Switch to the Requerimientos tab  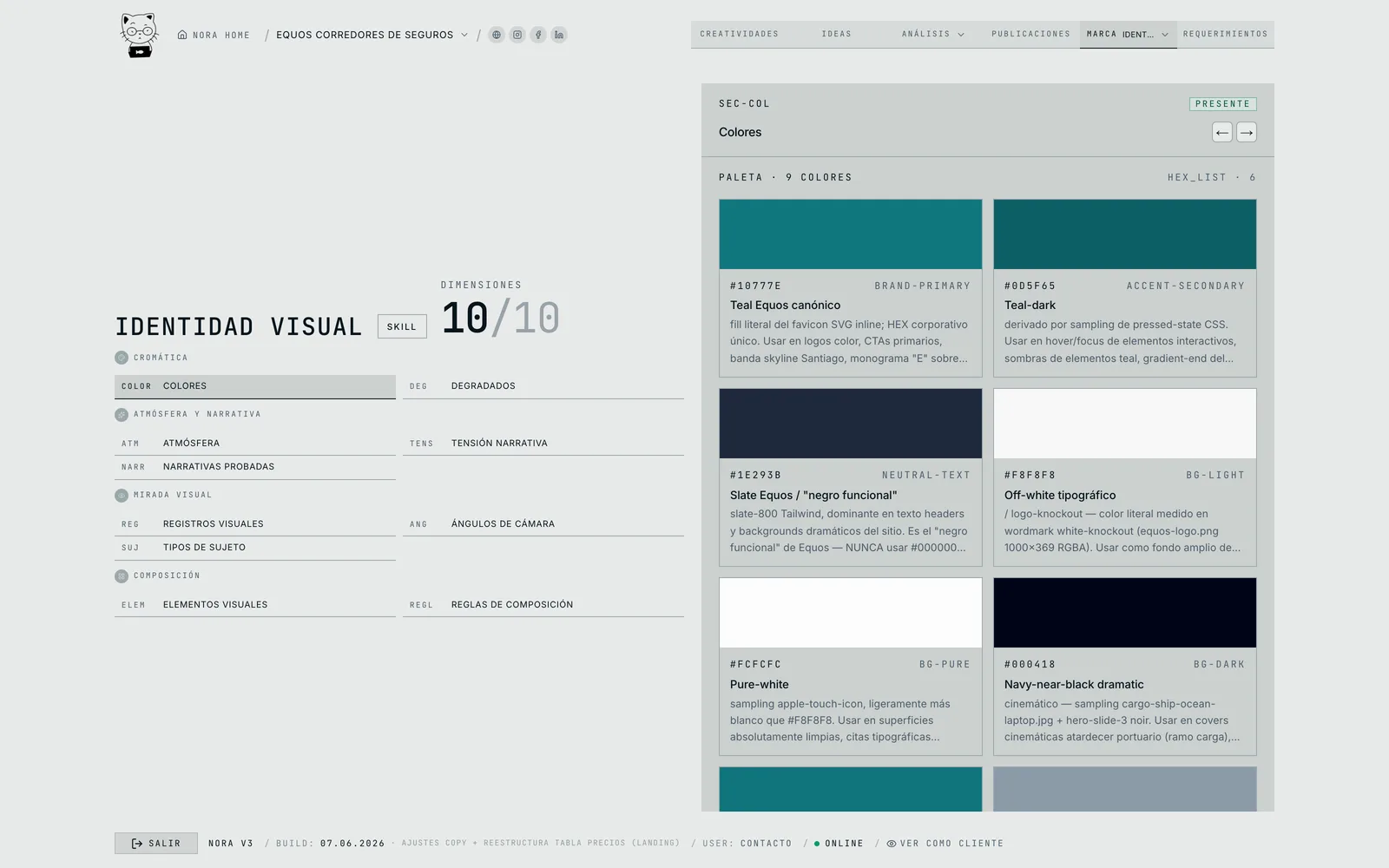(1225, 35)
